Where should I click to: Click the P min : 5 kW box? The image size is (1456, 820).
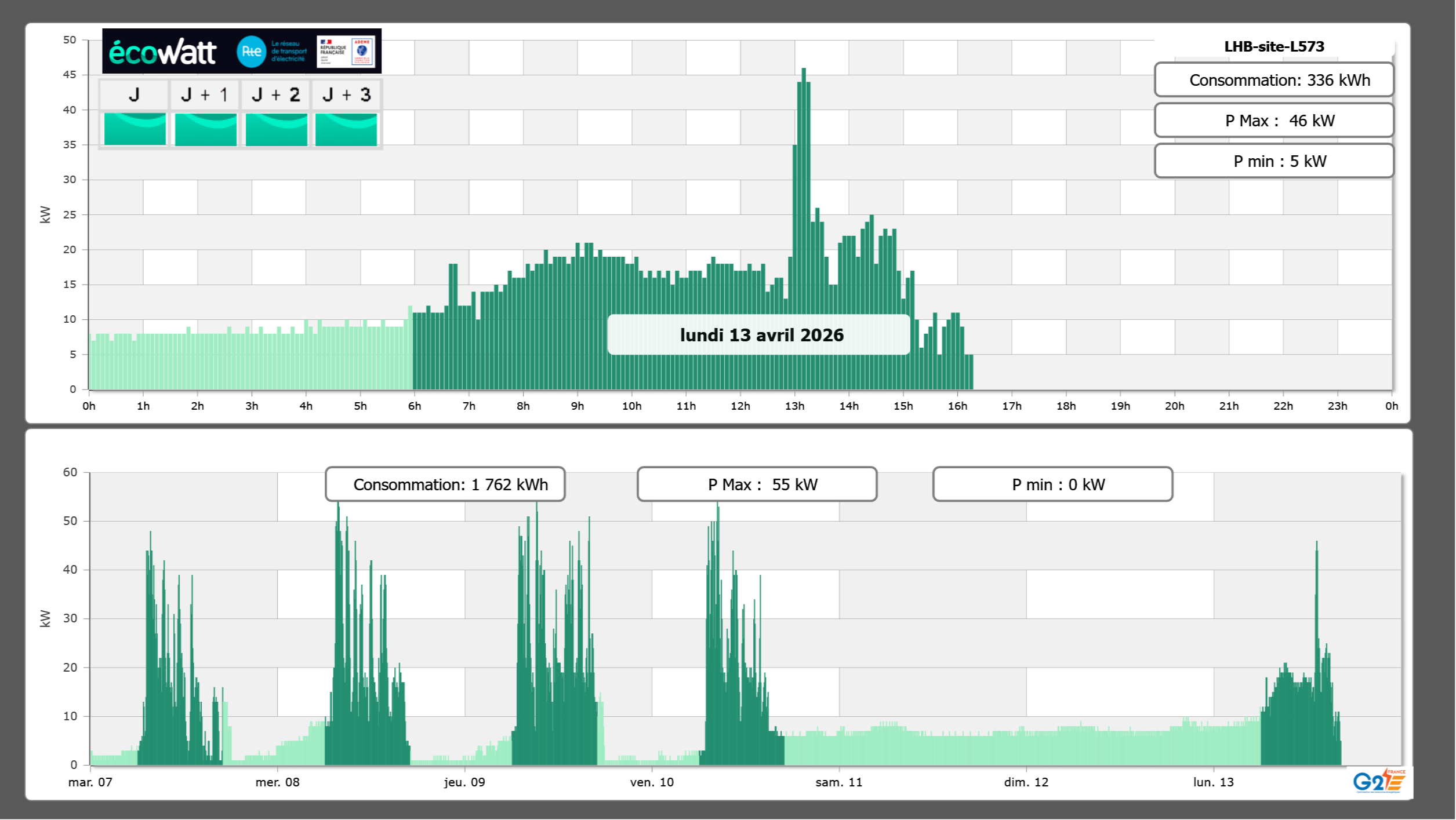click(x=1273, y=161)
